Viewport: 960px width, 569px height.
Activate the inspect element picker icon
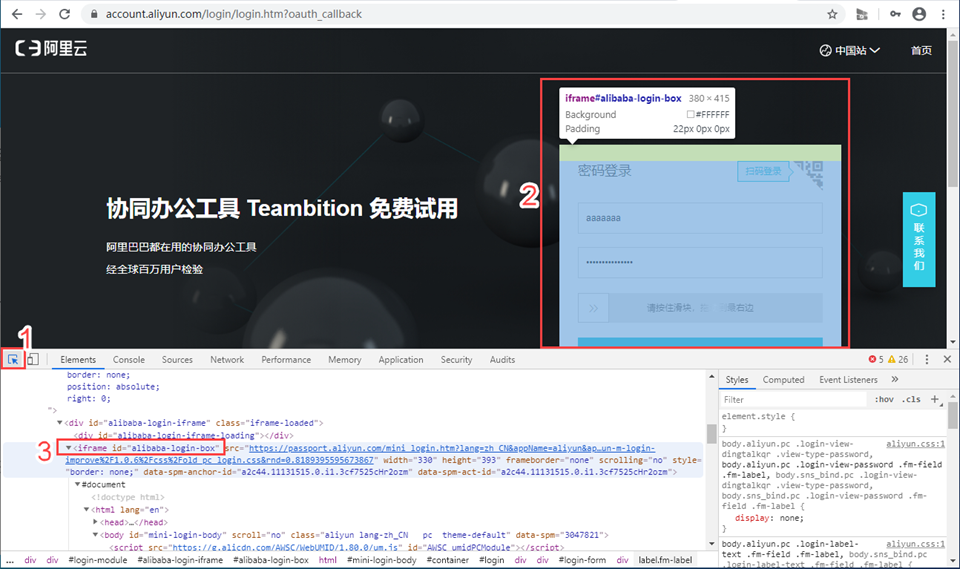pyautogui.click(x=13, y=359)
